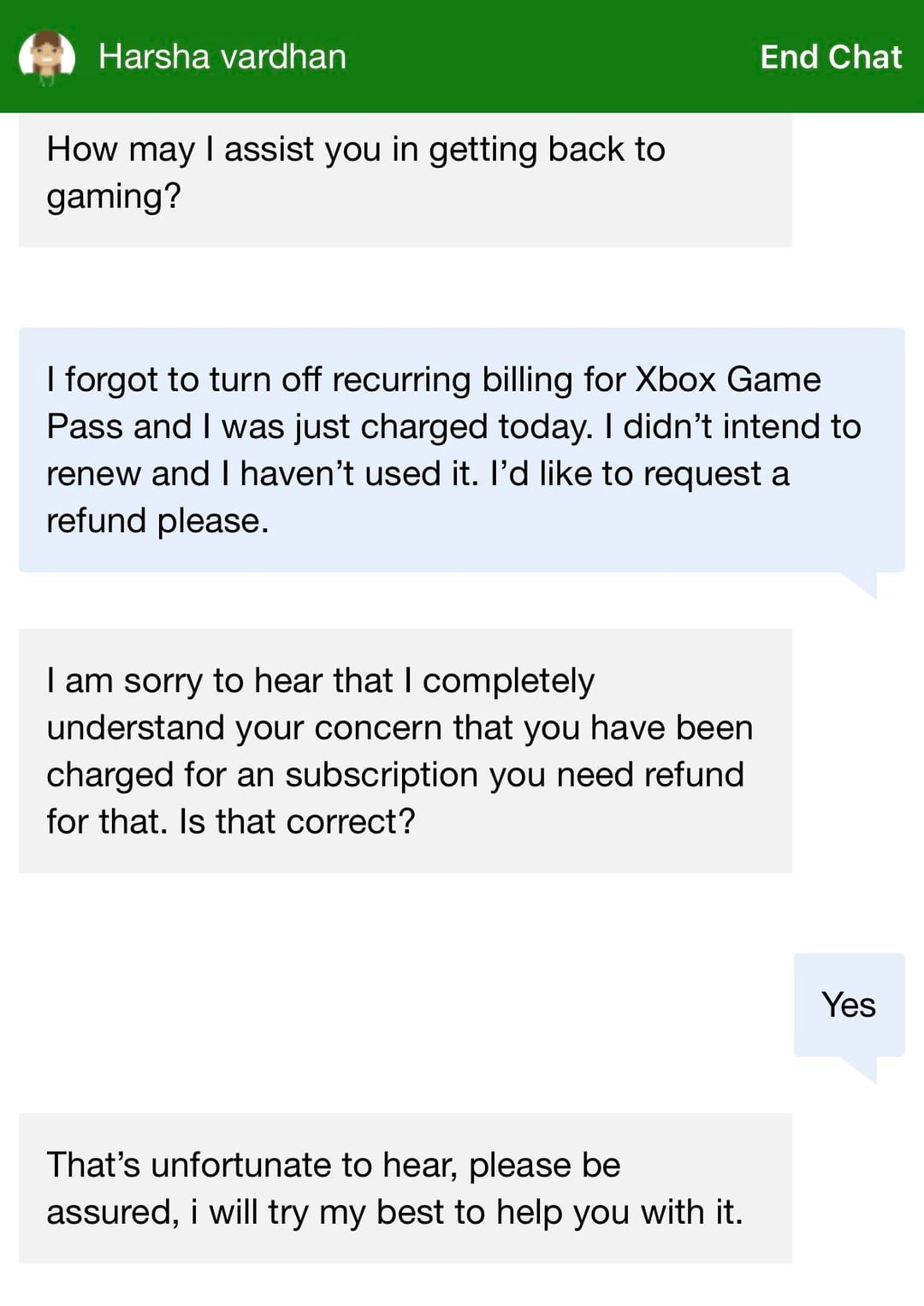Screen dimensions: 924x1306
Task: Click the agent avatar icon
Action: pyautogui.click(x=47, y=57)
